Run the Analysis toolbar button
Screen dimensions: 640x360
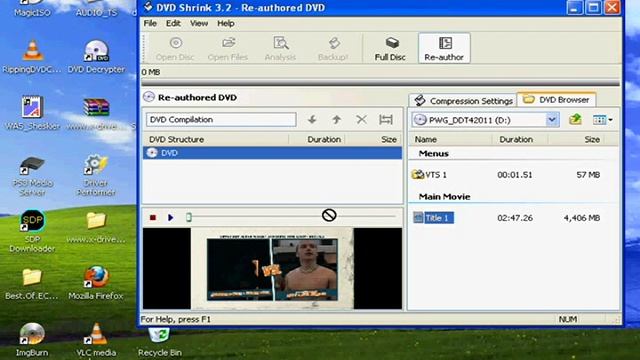[280, 48]
